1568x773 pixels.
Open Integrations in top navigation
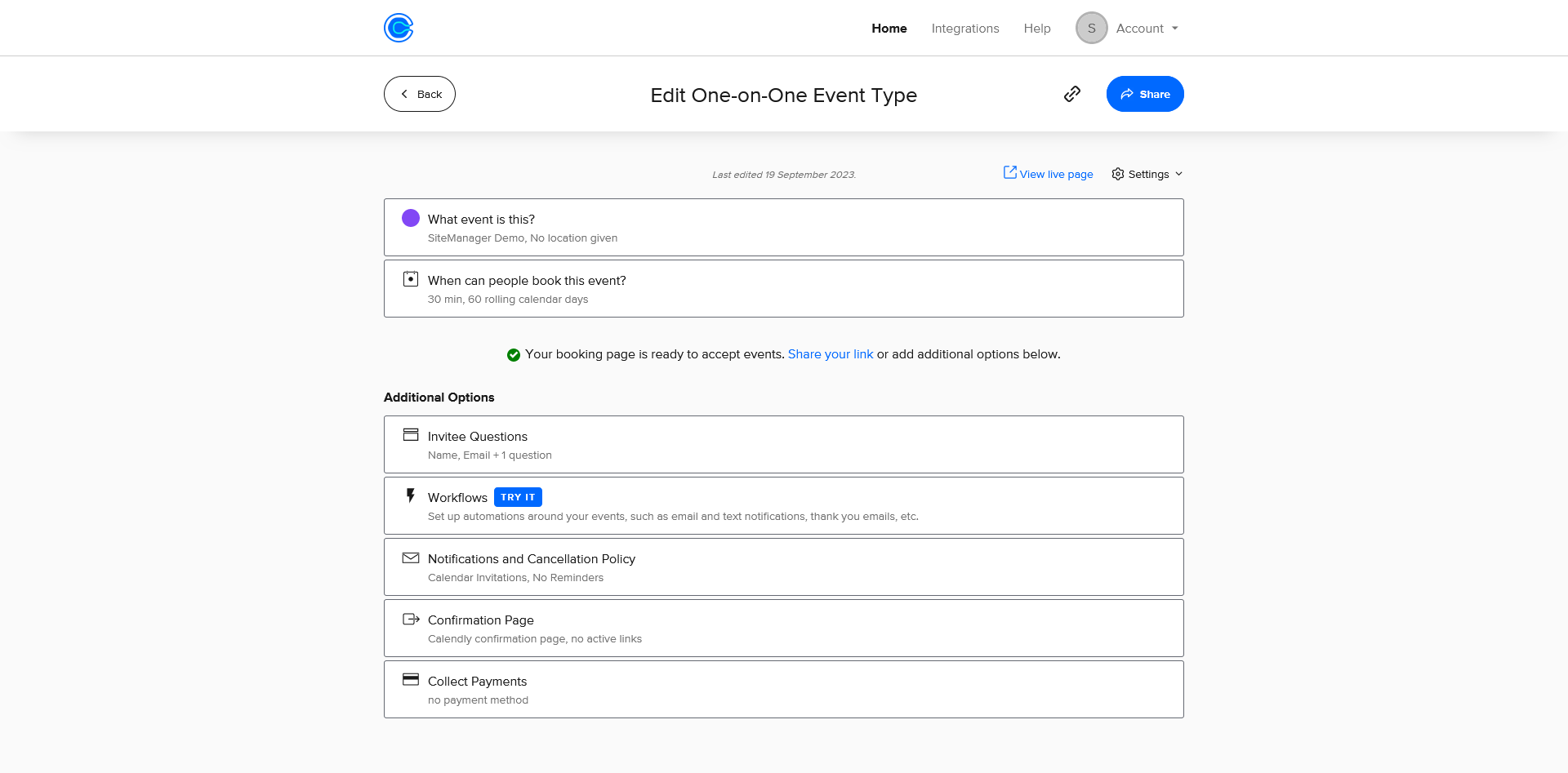click(965, 28)
